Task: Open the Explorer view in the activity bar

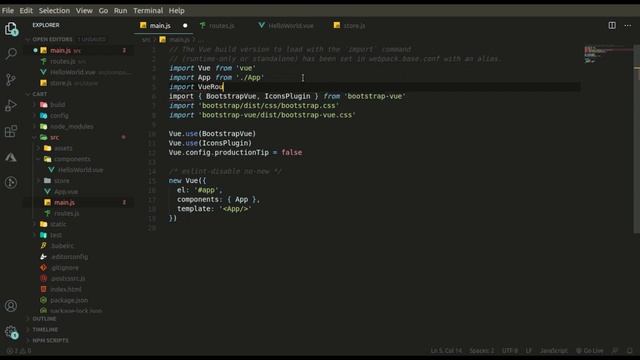Action: (11, 29)
